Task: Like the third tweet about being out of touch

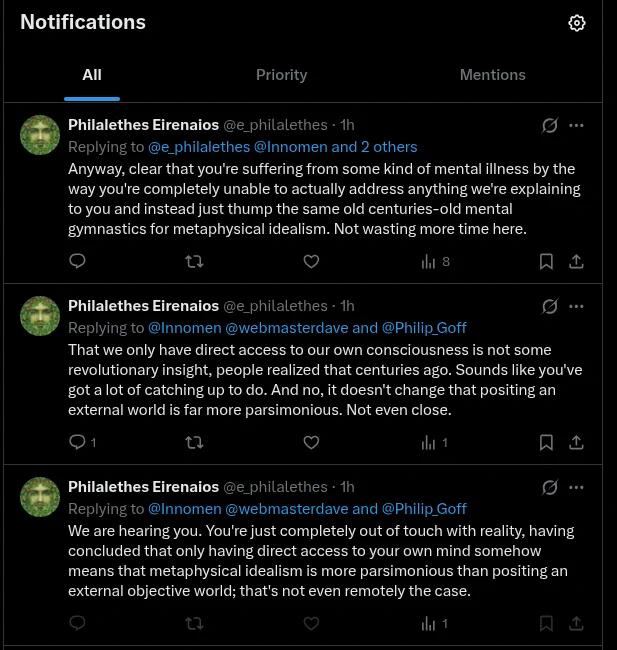Action: click(311, 623)
